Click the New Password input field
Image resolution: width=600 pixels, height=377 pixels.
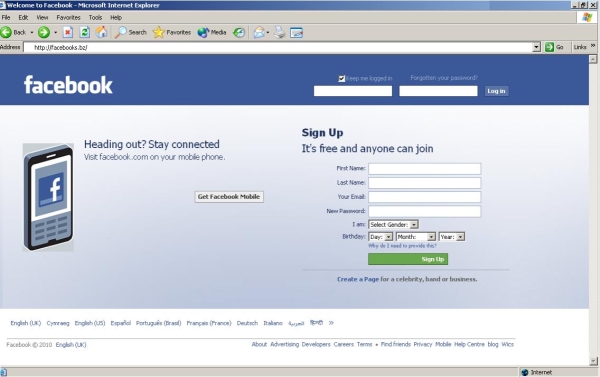424,211
